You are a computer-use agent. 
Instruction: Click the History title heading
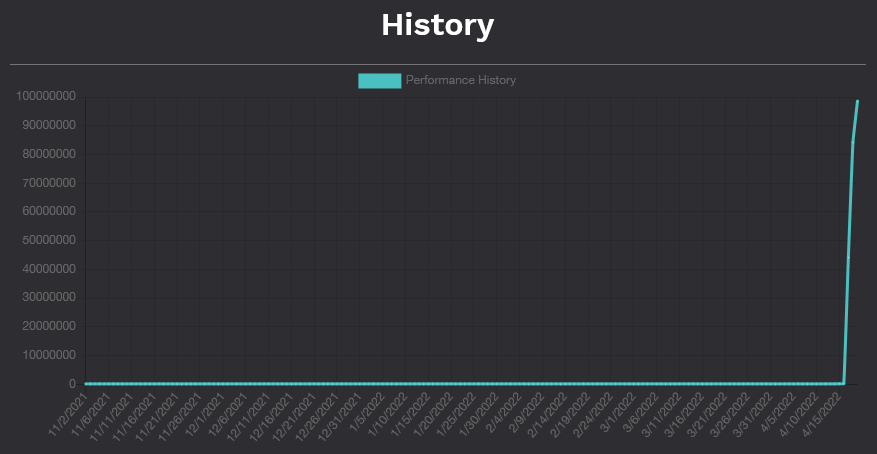tap(438, 25)
